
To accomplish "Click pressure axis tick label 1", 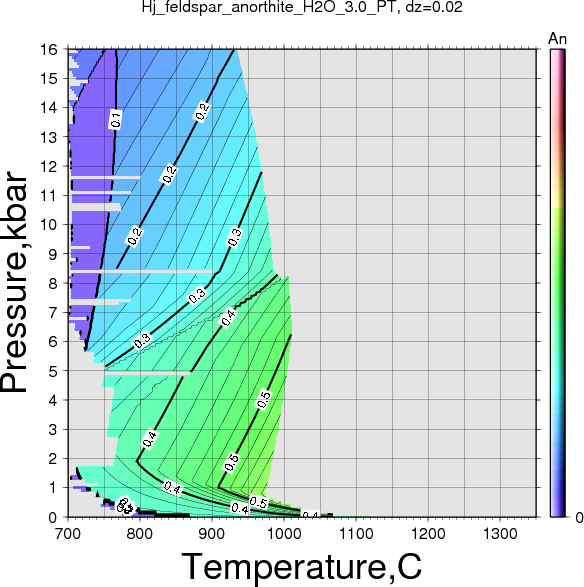I will (54, 488).
